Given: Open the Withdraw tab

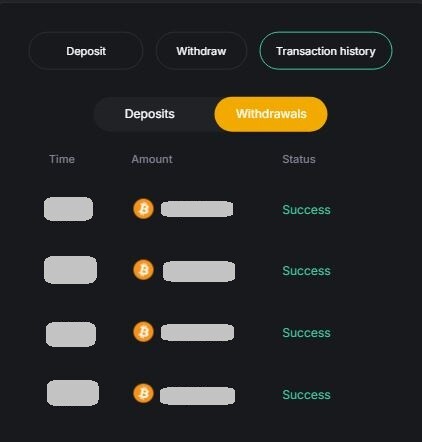Looking at the screenshot, I should tap(201, 51).
